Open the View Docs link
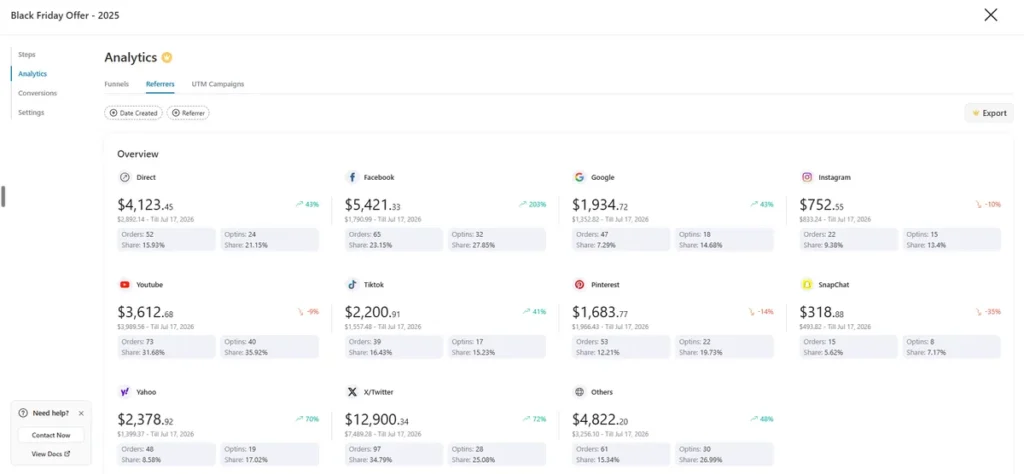This screenshot has height=474, width=1024. 51,454
